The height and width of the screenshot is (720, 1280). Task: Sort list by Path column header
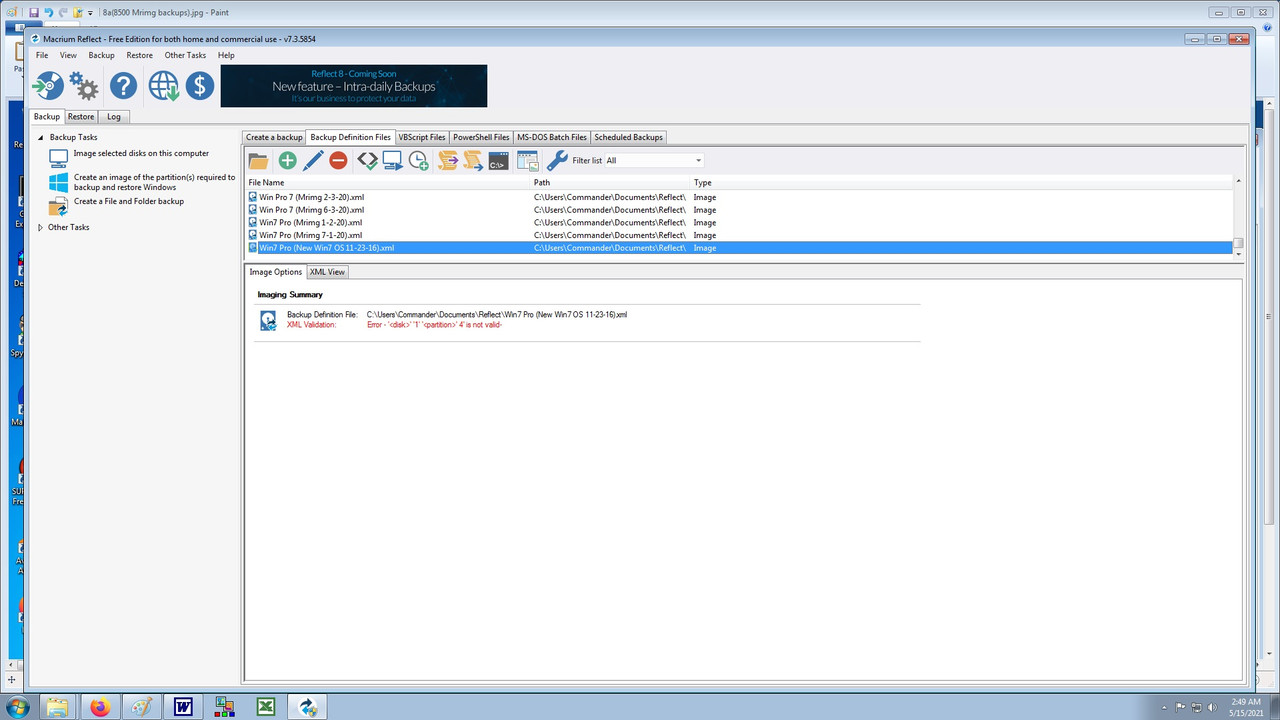[x=612, y=183]
